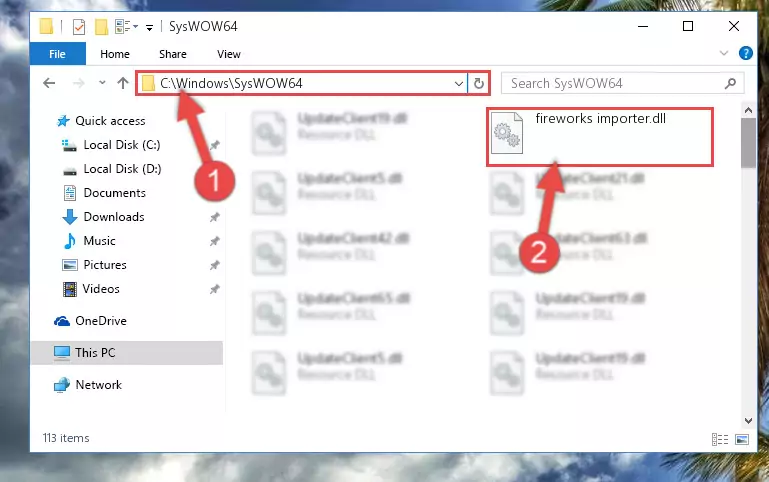Click the scrollbar up arrow
This screenshot has height=482, width=769.
pos(748,110)
